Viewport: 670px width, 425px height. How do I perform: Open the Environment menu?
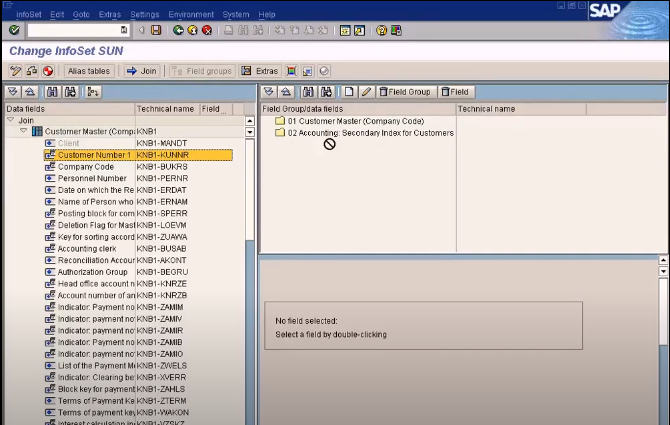click(x=191, y=15)
